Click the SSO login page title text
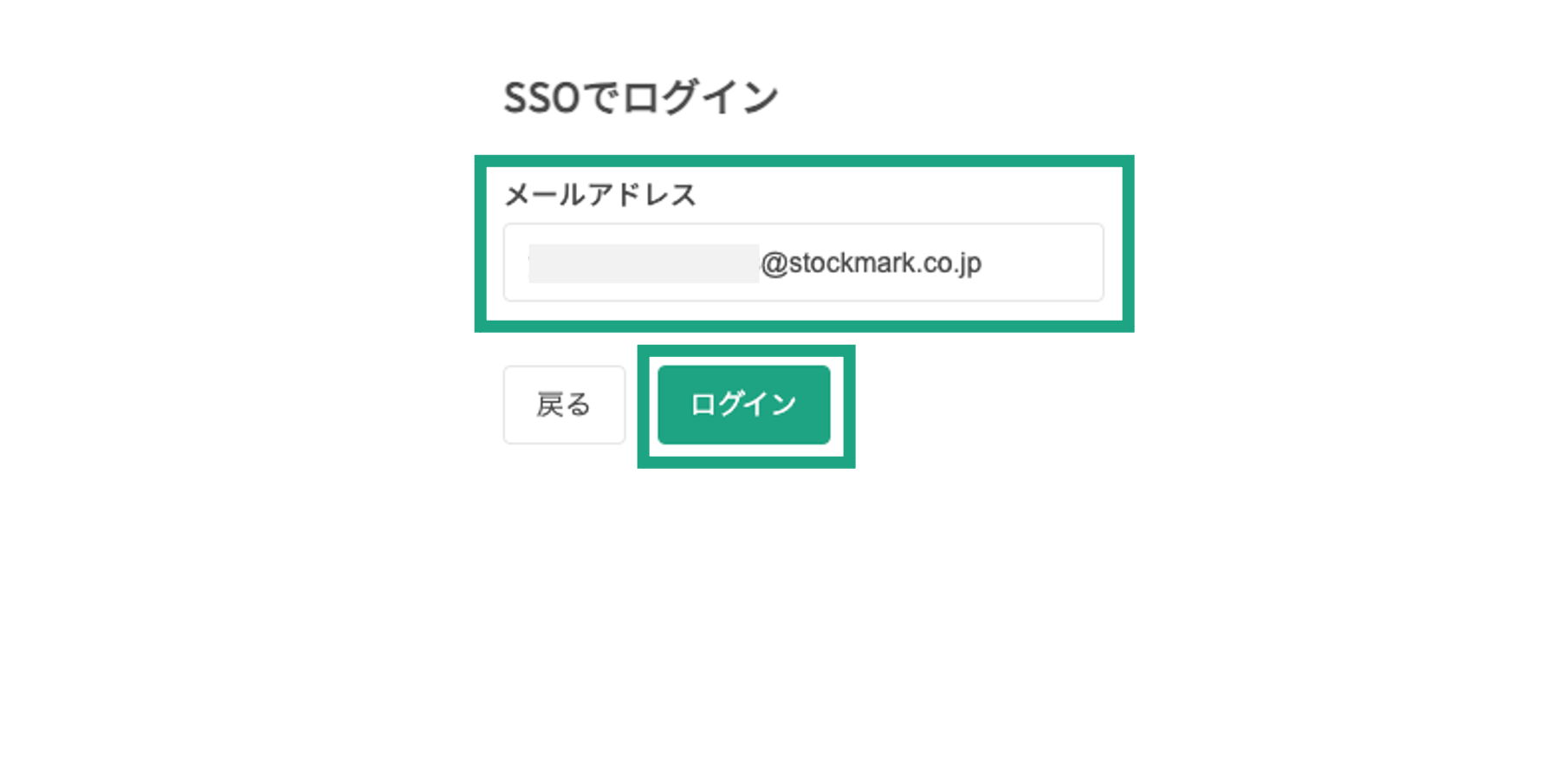This screenshot has width=1568, height=766. pyautogui.click(x=641, y=97)
